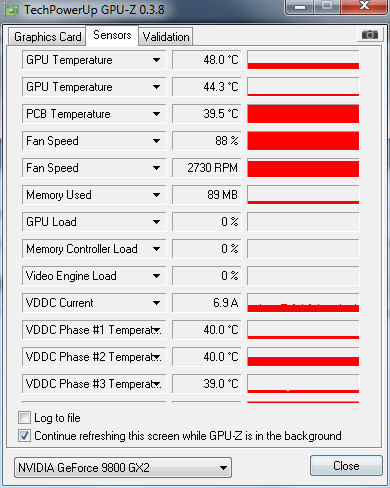Screen dimensions: 390x488
Task: Open the Validation tab
Action: 166,37
